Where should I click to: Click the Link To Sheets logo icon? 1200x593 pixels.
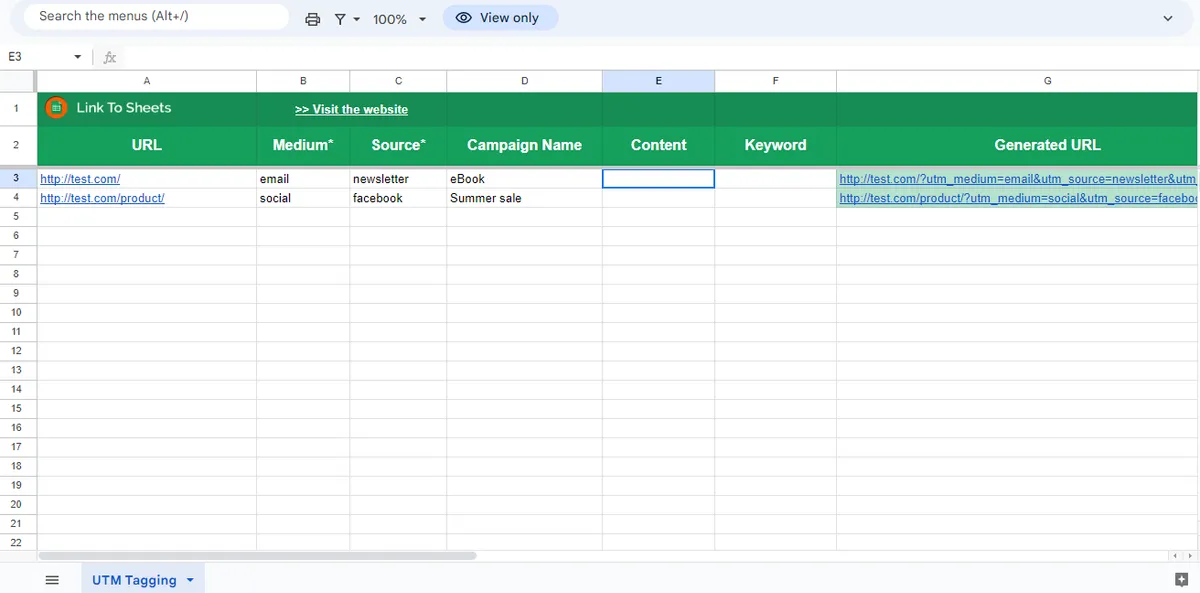pos(57,107)
